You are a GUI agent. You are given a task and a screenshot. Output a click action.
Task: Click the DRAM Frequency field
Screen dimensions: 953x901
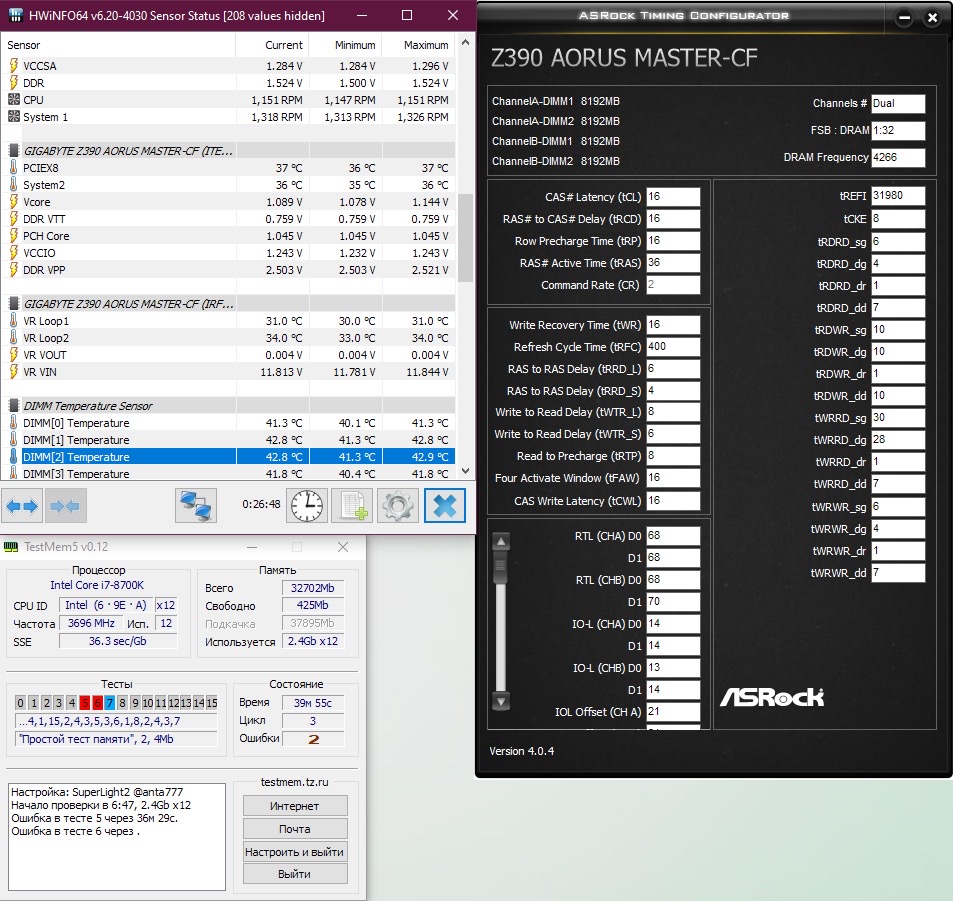(898, 157)
